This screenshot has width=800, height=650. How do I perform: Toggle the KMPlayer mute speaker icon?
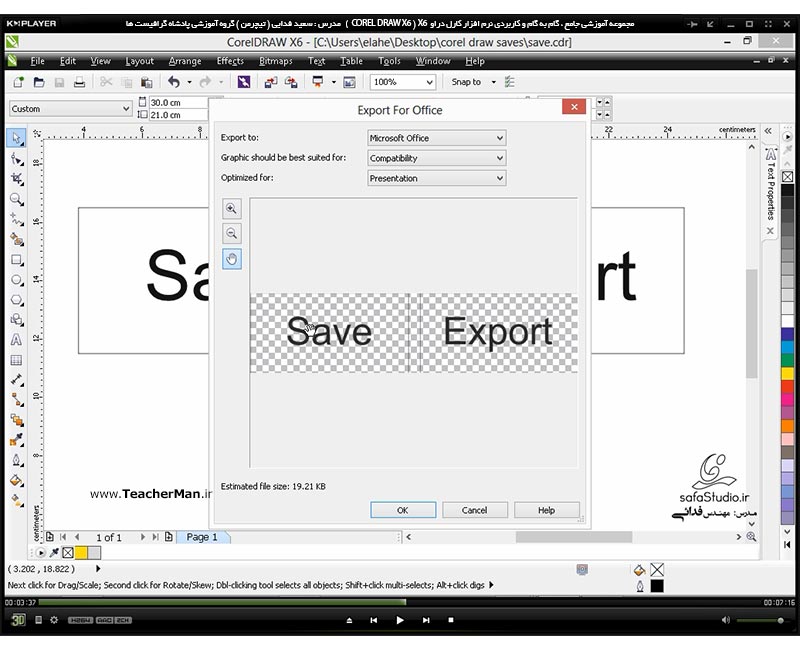coord(726,620)
